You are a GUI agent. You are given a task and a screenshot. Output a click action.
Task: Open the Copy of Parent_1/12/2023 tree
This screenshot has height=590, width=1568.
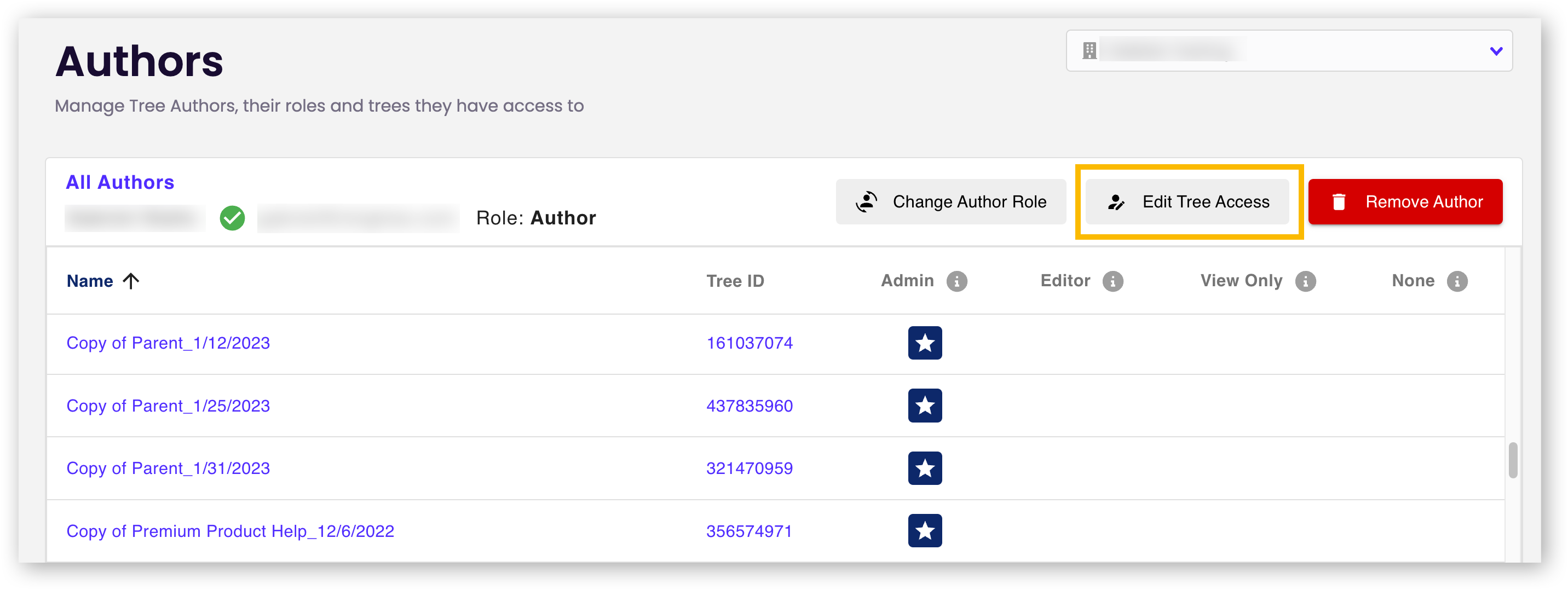[x=168, y=343]
